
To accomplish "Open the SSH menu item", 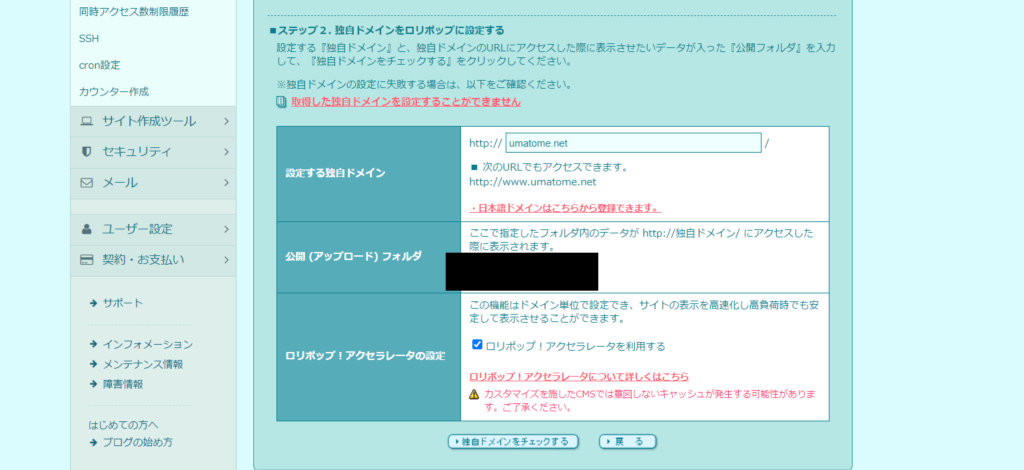I will coord(89,38).
